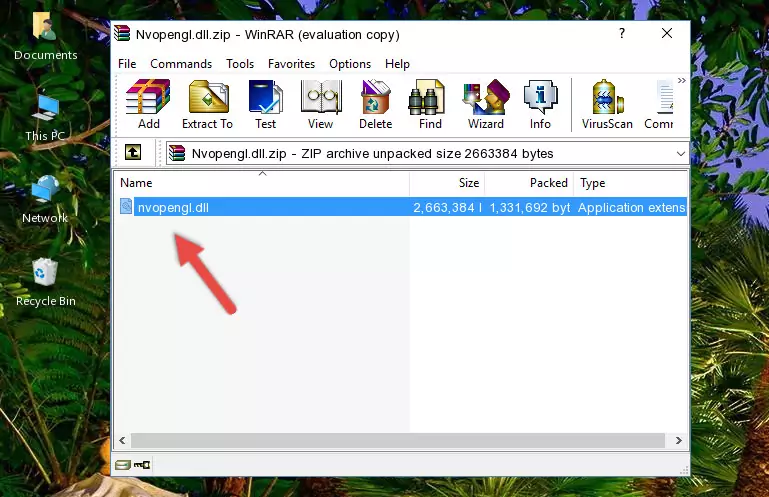Viewport: 769px width, 497px height.
Task: Open the View tool
Action: tap(321, 105)
